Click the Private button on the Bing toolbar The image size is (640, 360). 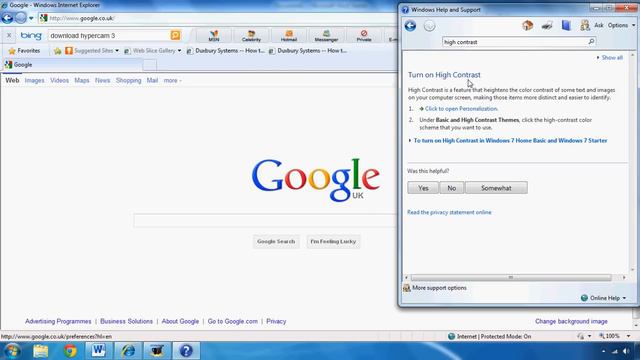pyautogui.click(x=364, y=36)
